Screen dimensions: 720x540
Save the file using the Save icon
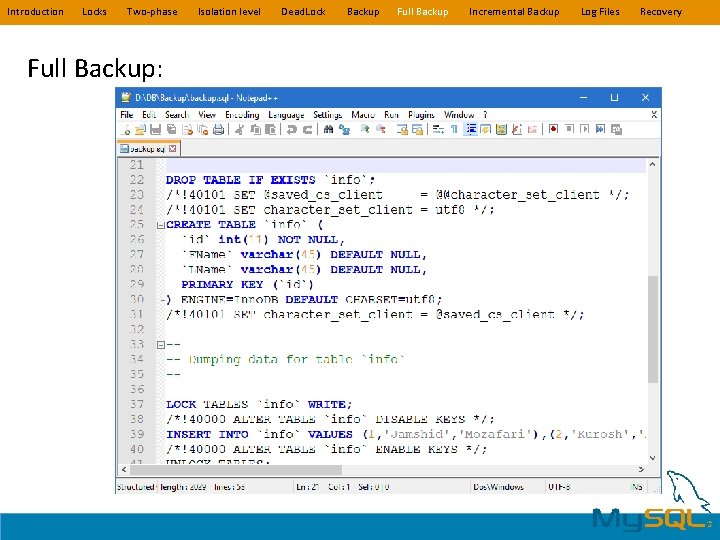pos(156,129)
